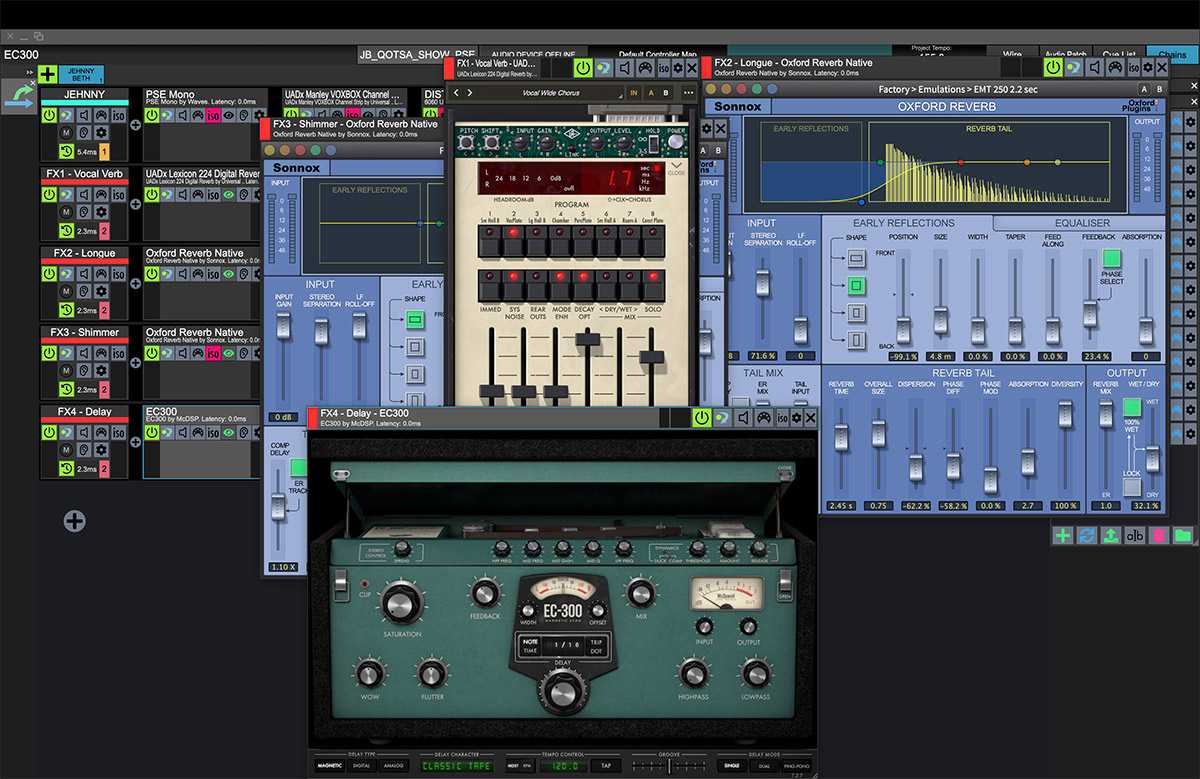Image resolution: width=1200 pixels, height=779 pixels.
Task: Open the Audio Patch view
Action: point(1065,53)
